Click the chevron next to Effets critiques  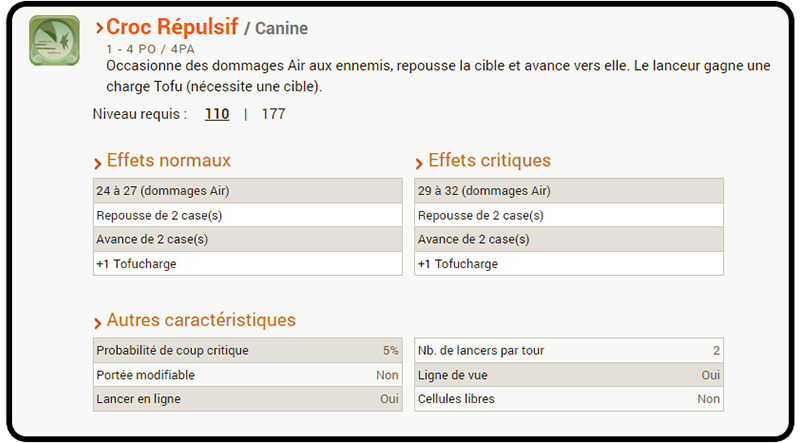(x=419, y=164)
